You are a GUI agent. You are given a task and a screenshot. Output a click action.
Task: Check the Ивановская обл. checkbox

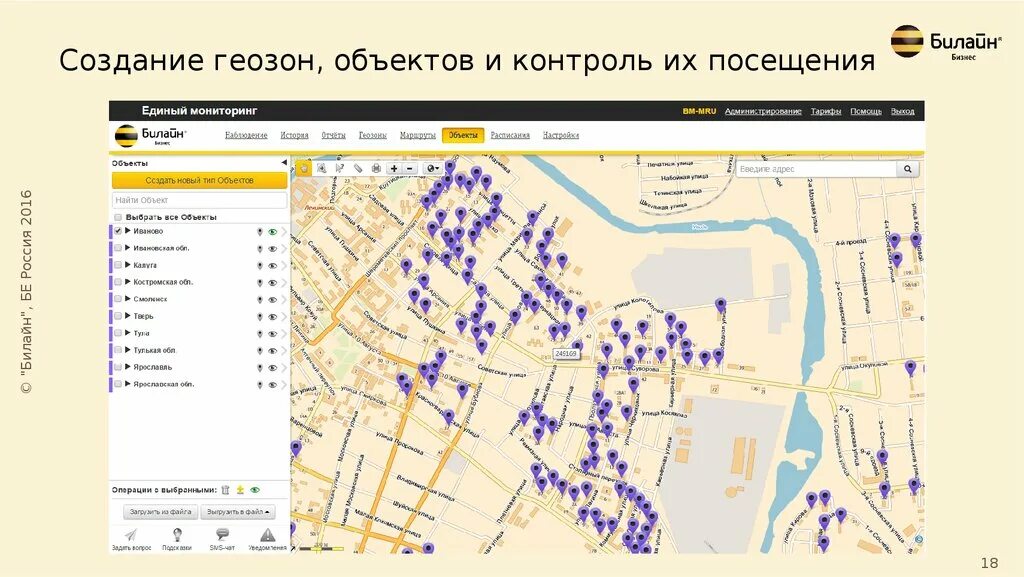(118, 248)
